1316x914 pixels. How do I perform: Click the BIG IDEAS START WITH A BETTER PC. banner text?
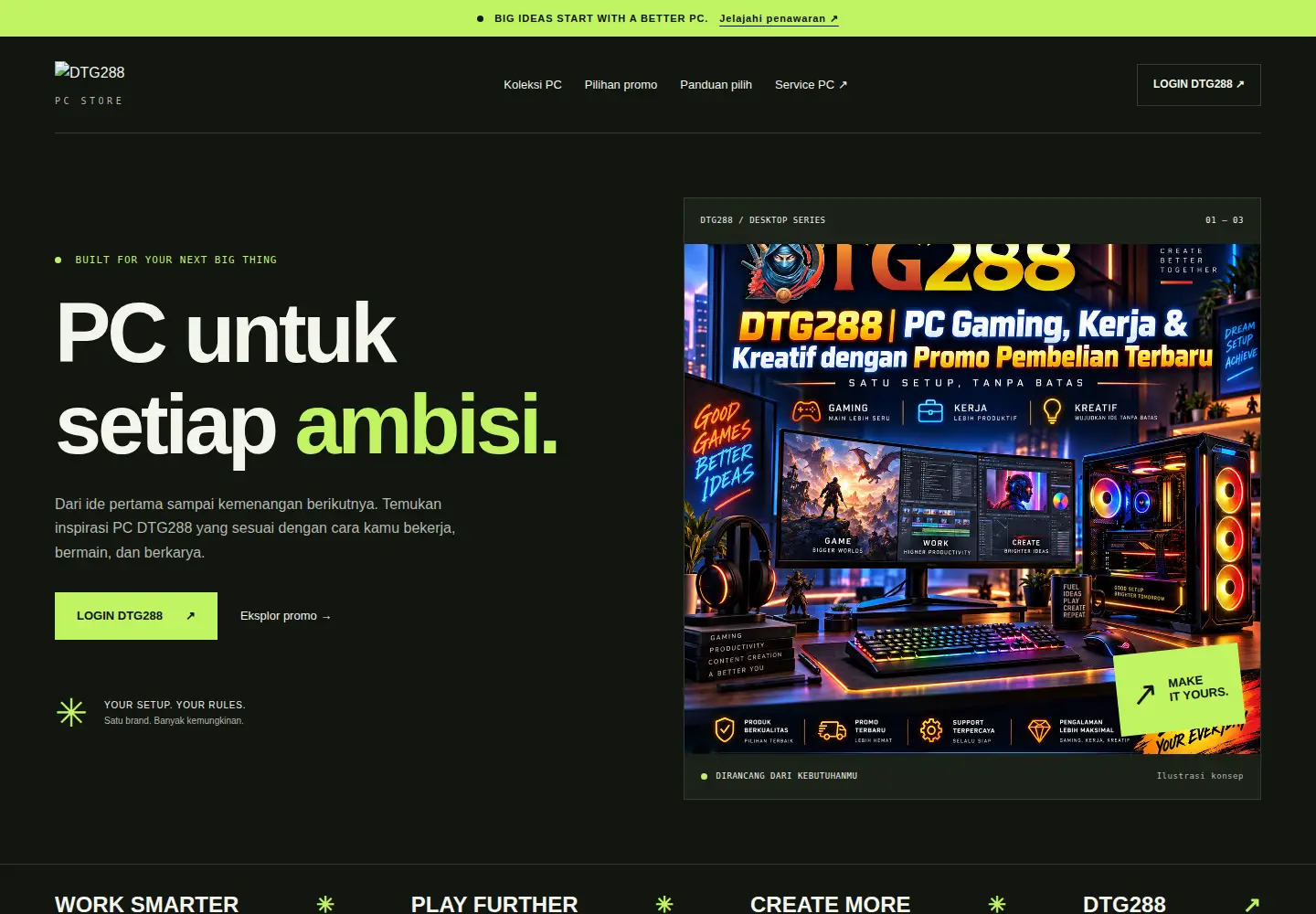[601, 18]
